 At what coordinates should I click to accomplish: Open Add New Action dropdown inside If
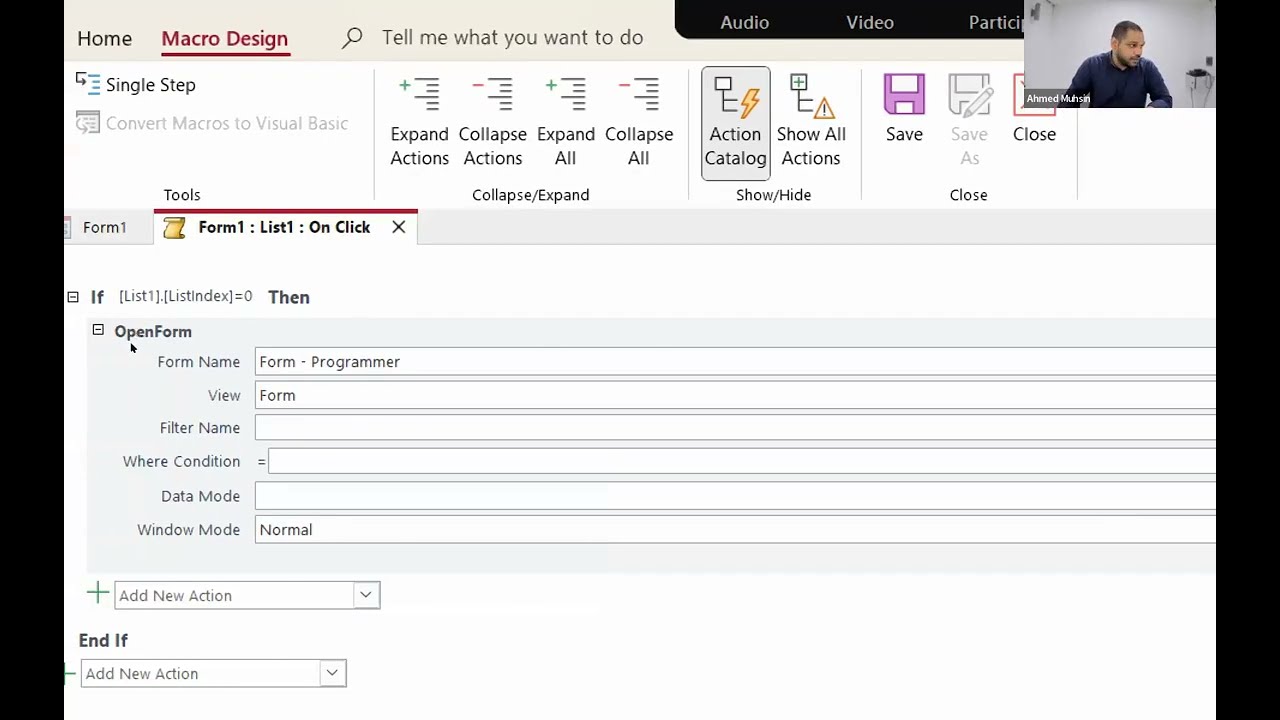pyautogui.click(x=366, y=595)
